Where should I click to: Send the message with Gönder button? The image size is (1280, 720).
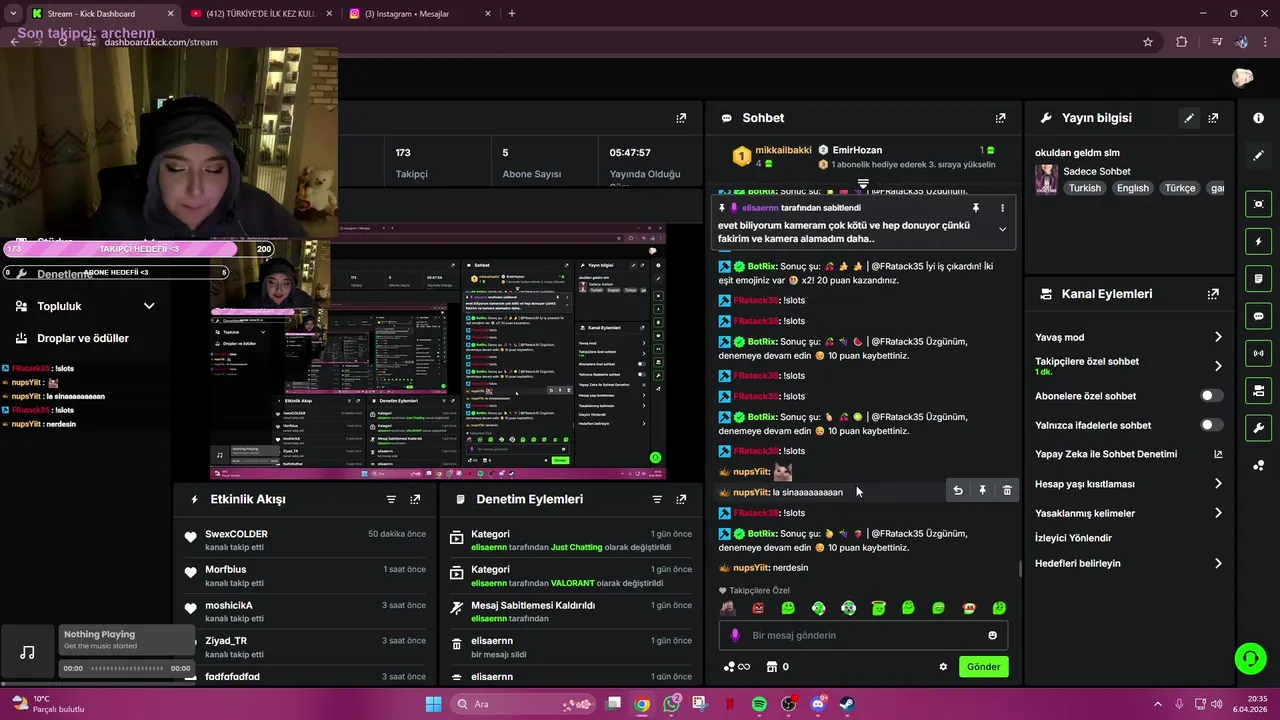click(x=983, y=667)
